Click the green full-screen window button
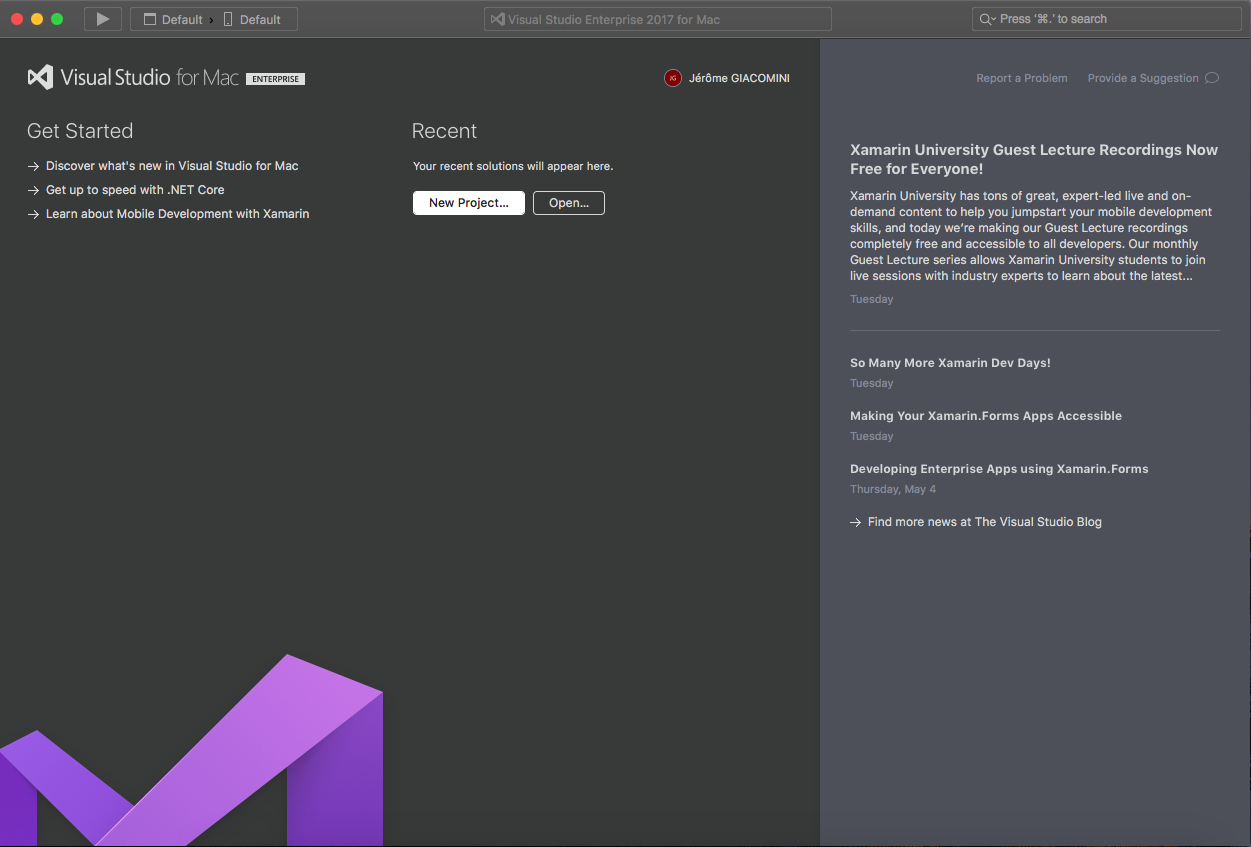This screenshot has width=1251, height=847. coord(57,19)
